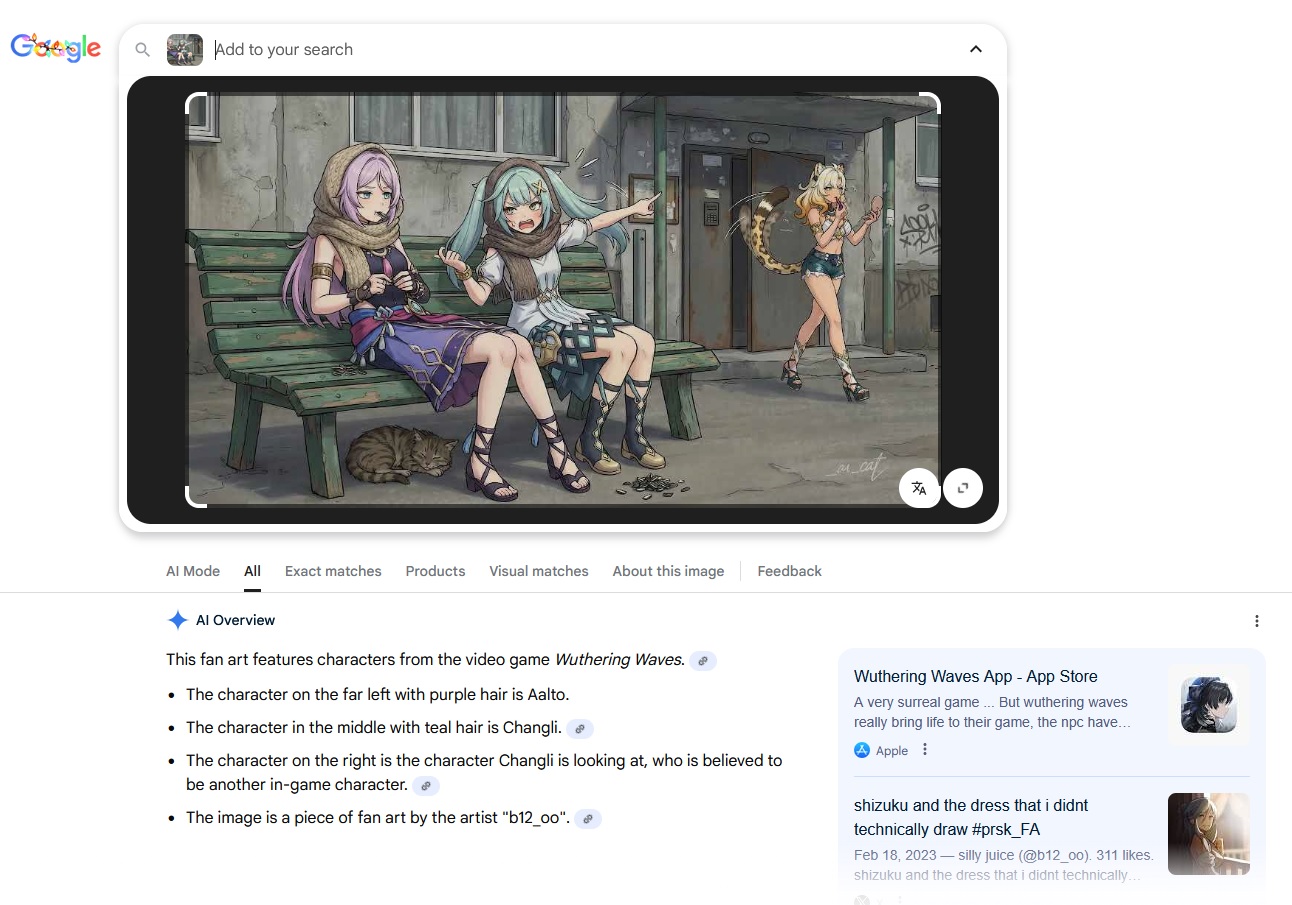Select the All tab
Screen dimensions: 1292x905
point(252,571)
